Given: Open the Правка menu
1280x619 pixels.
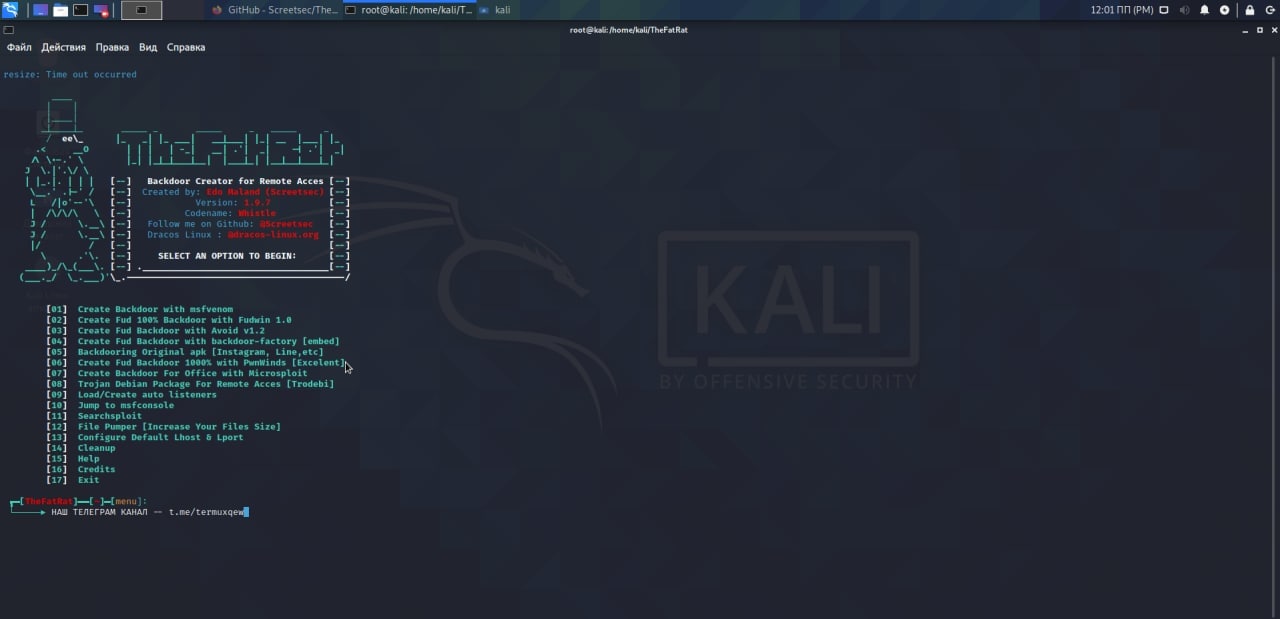Looking at the screenshot, I should [x=112, y=47].
